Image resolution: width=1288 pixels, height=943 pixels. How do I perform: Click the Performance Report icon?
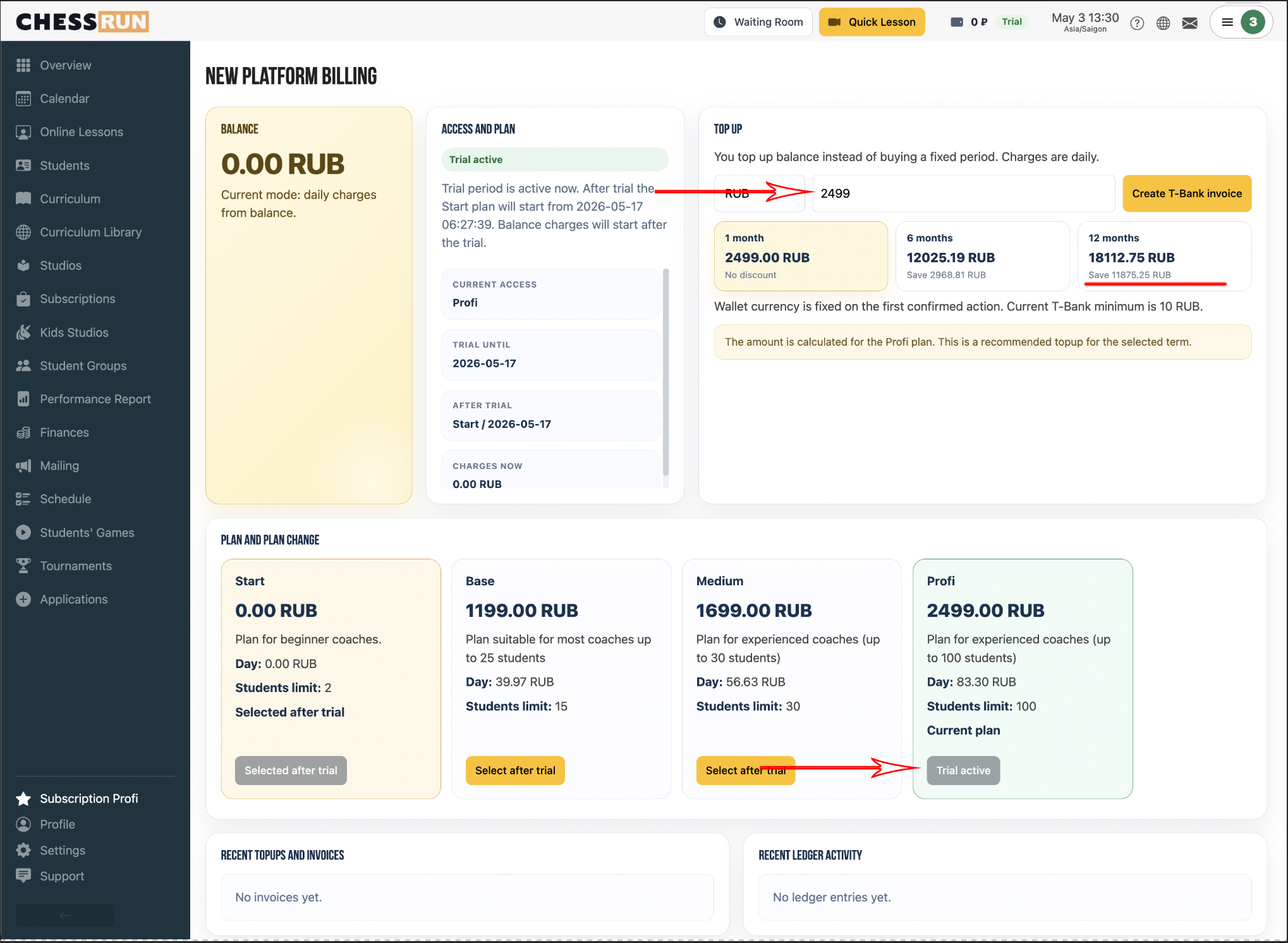click(23, 399)
